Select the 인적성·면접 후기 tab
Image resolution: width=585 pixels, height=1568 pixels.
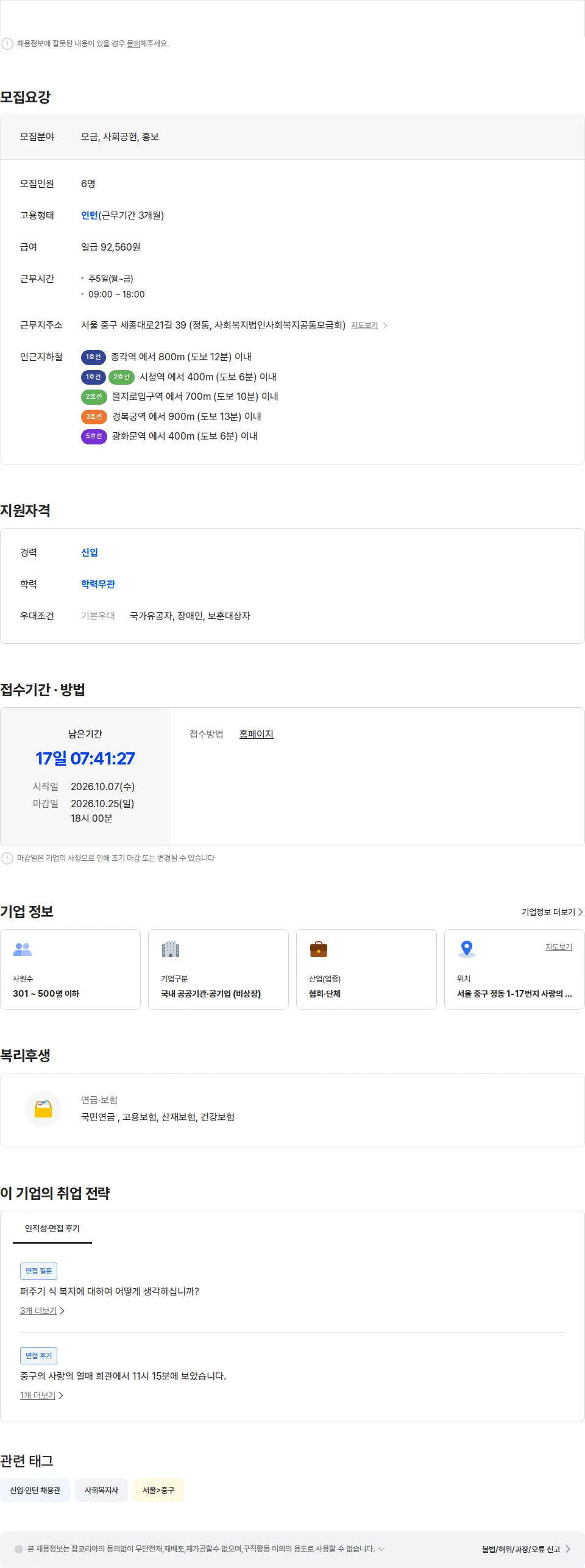pyautogui.click(x=52, y=1228)
